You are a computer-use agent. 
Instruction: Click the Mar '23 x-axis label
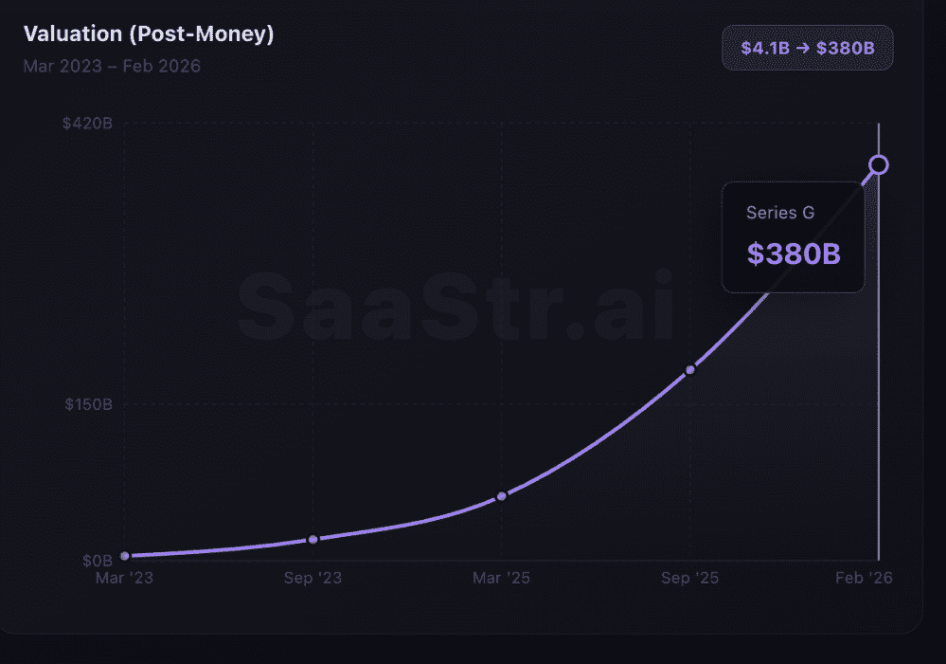124,578
